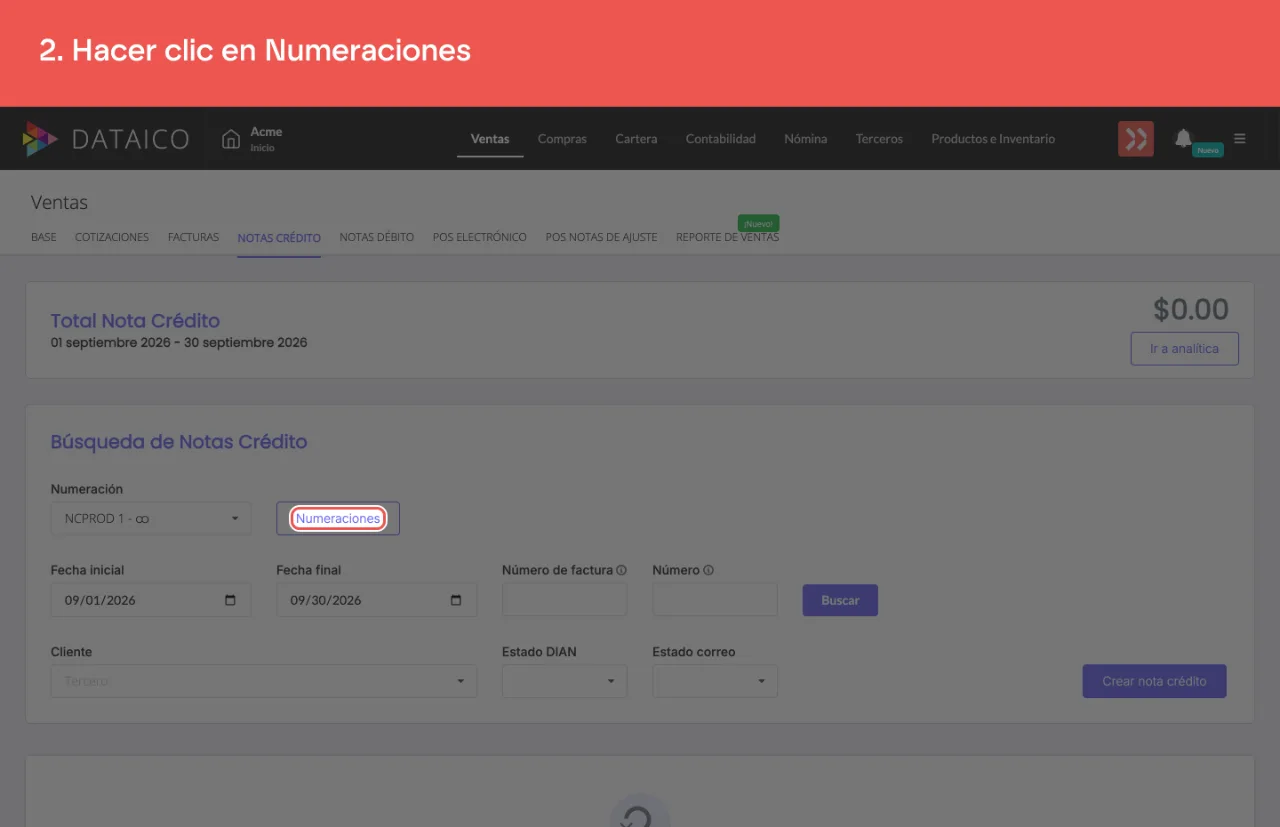Open the REPORTE DE VENTAS tab

[x=727, y=238]
